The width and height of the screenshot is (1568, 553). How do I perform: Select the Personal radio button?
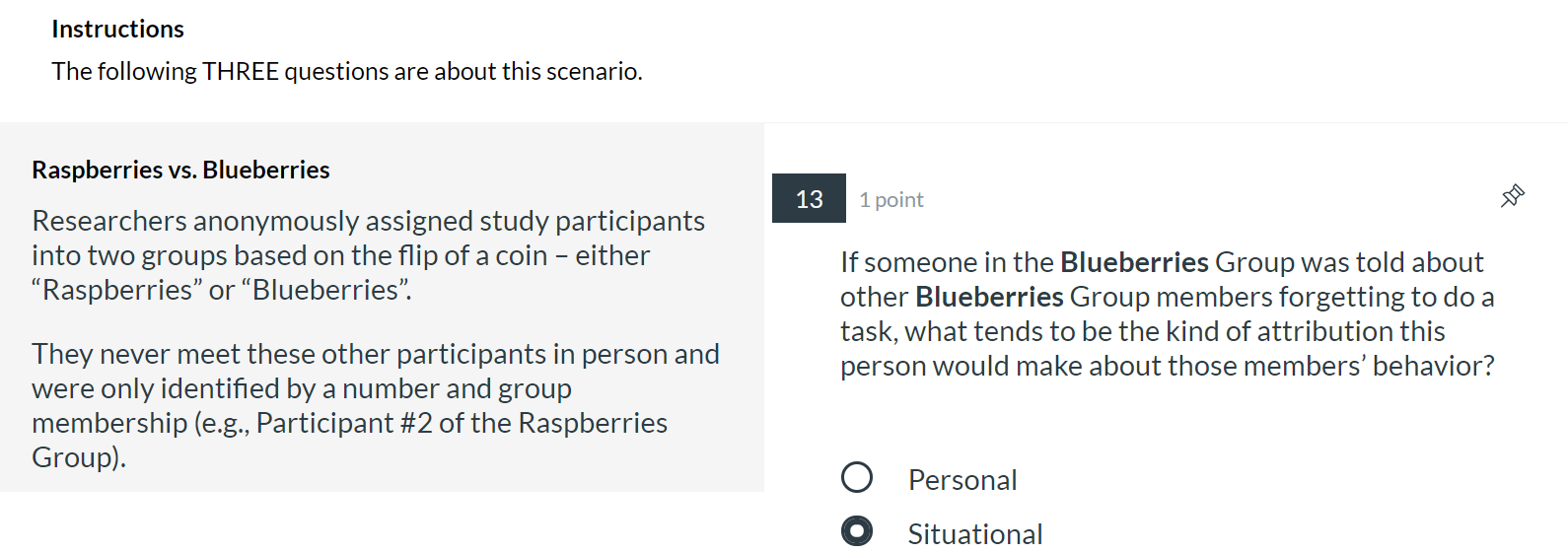point(857,478)
